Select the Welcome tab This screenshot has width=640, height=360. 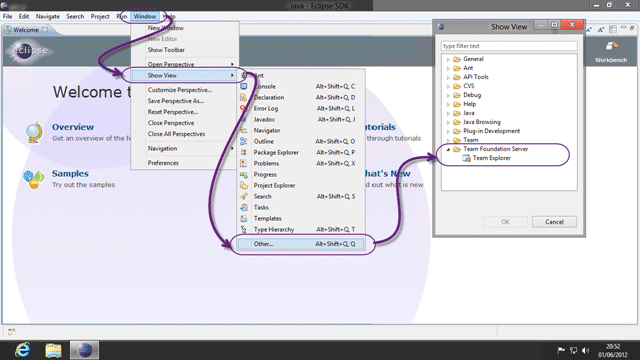[26, 30]
